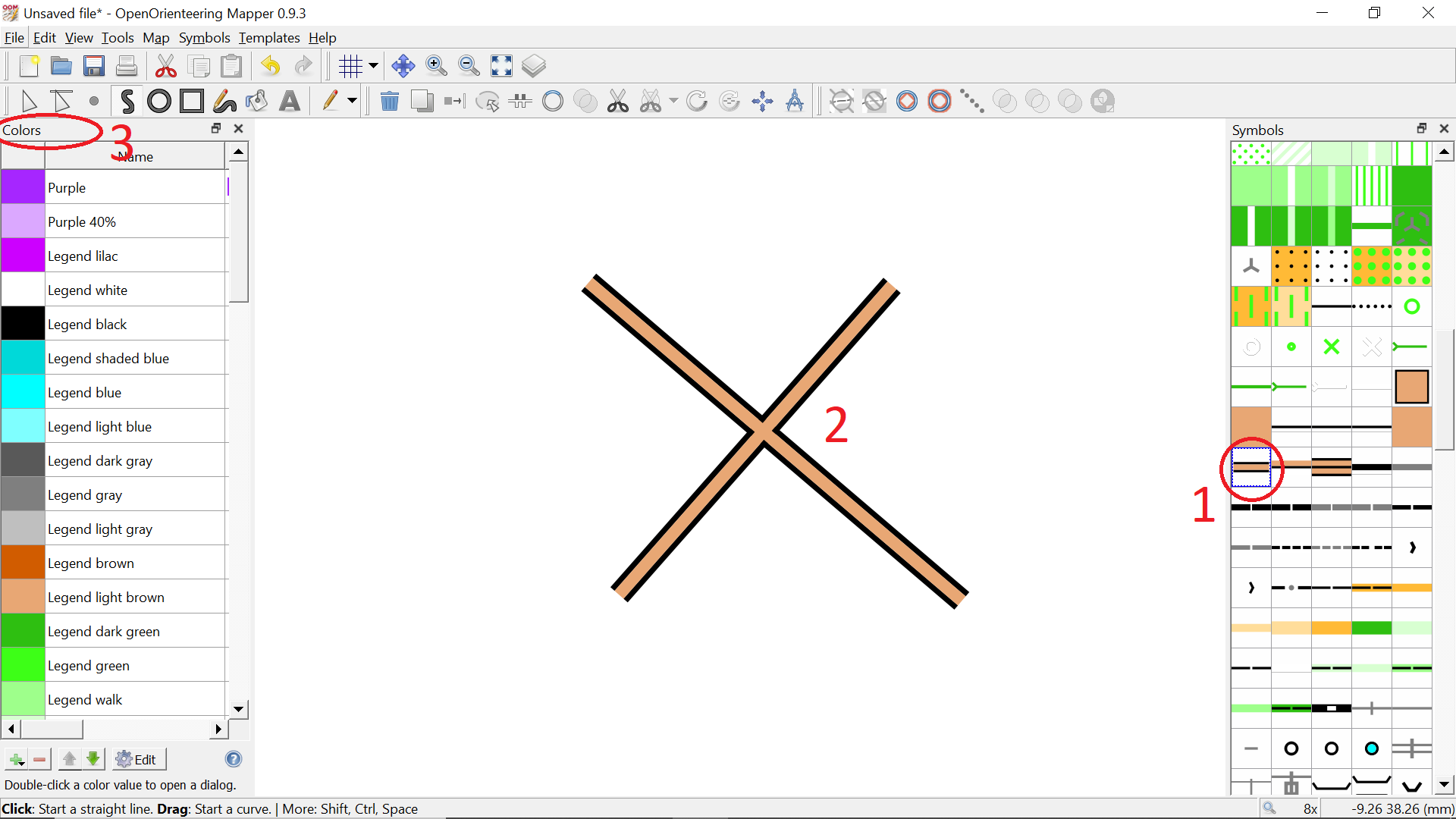
Task: Click the delete objects trash icon
Action: (x=389, y=101)
